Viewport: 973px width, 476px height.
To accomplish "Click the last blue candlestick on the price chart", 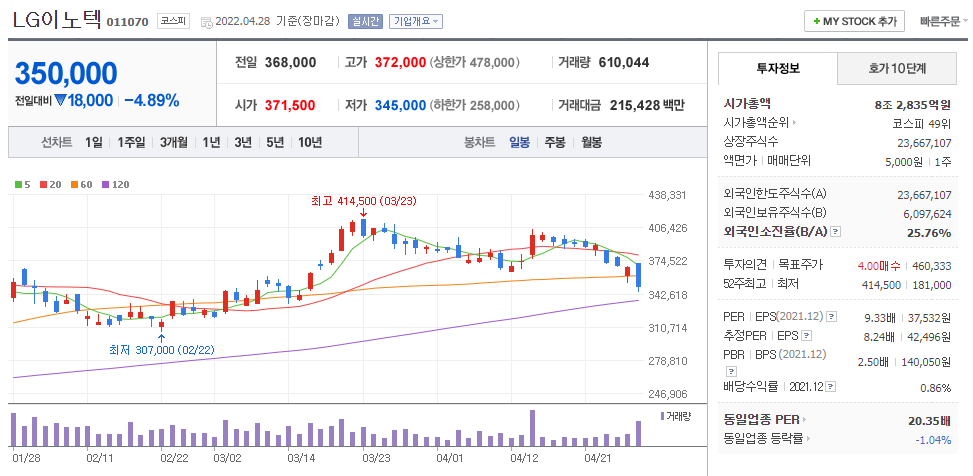I will [x=639, y=276].
